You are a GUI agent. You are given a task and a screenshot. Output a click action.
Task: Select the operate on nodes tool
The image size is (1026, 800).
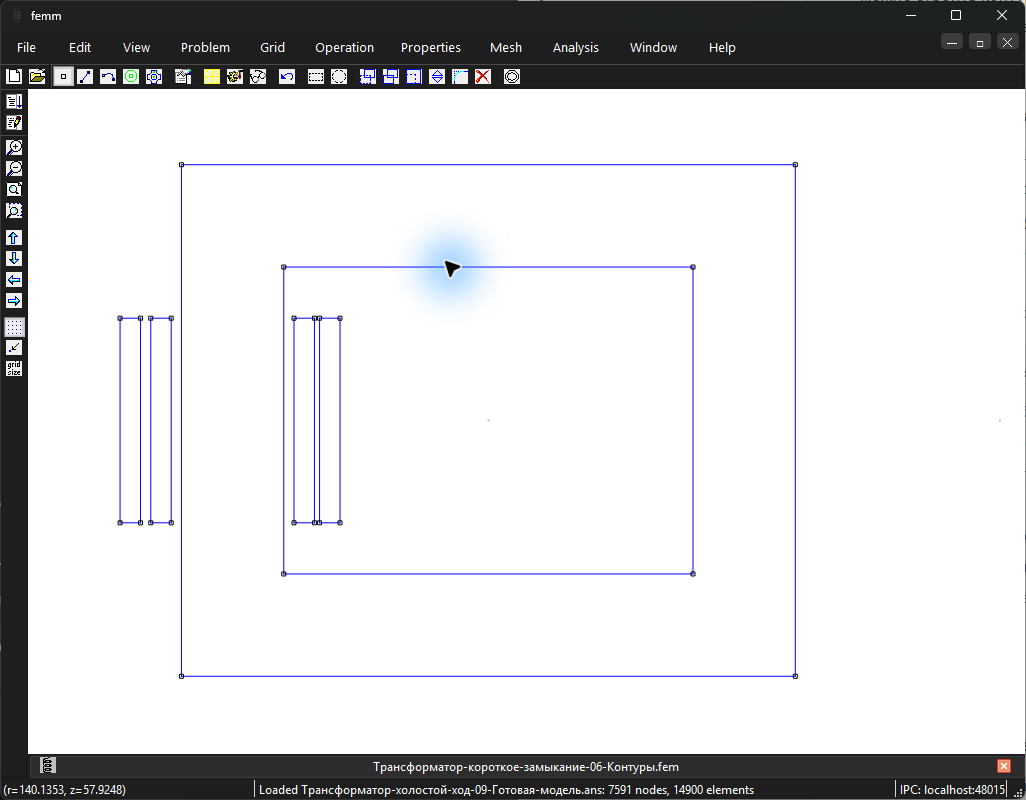[x=63, y=77]
